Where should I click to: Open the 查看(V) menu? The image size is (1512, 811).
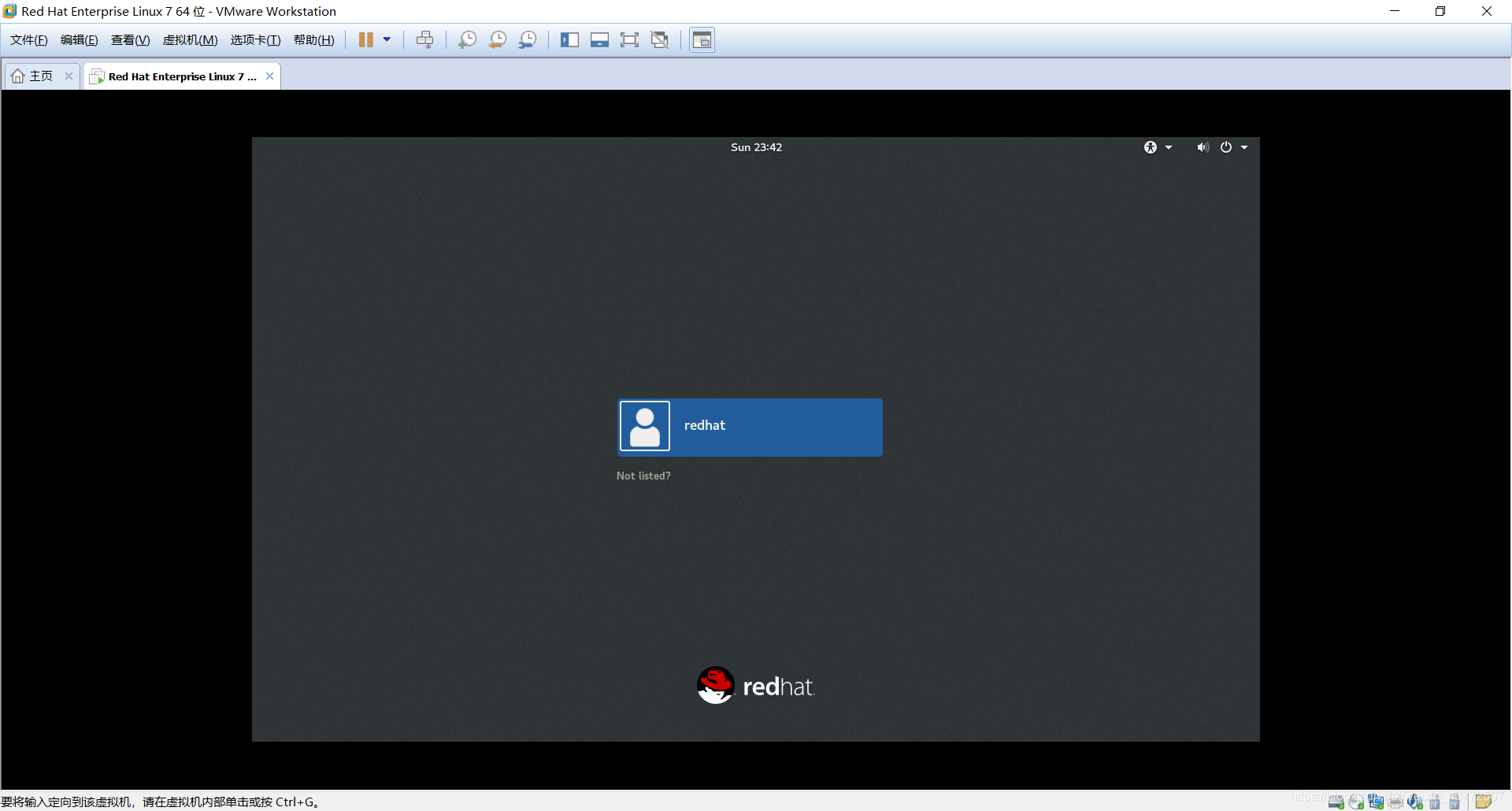pos(131,40)
